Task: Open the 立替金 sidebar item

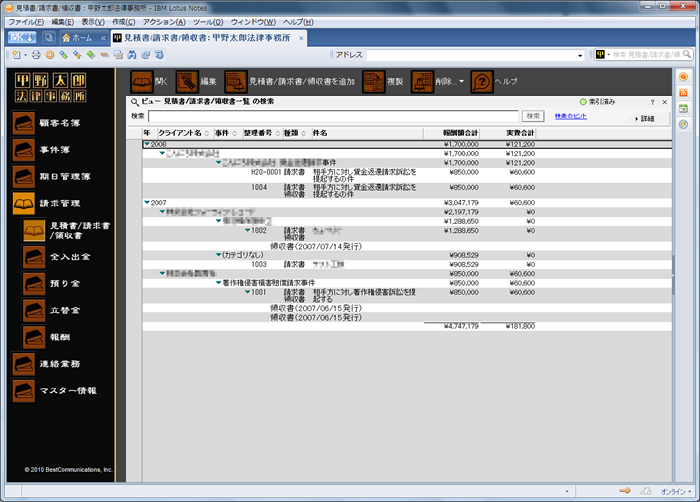Action: [52, 310]
